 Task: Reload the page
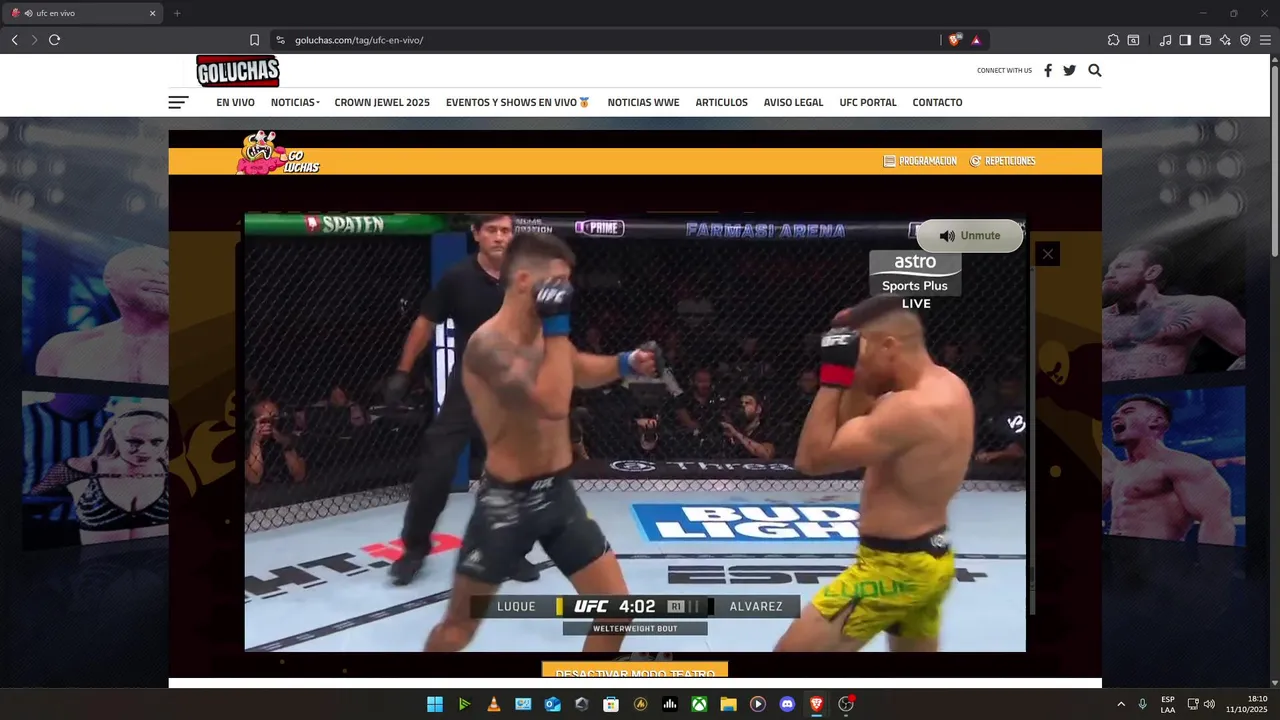[x=54, y=40]
